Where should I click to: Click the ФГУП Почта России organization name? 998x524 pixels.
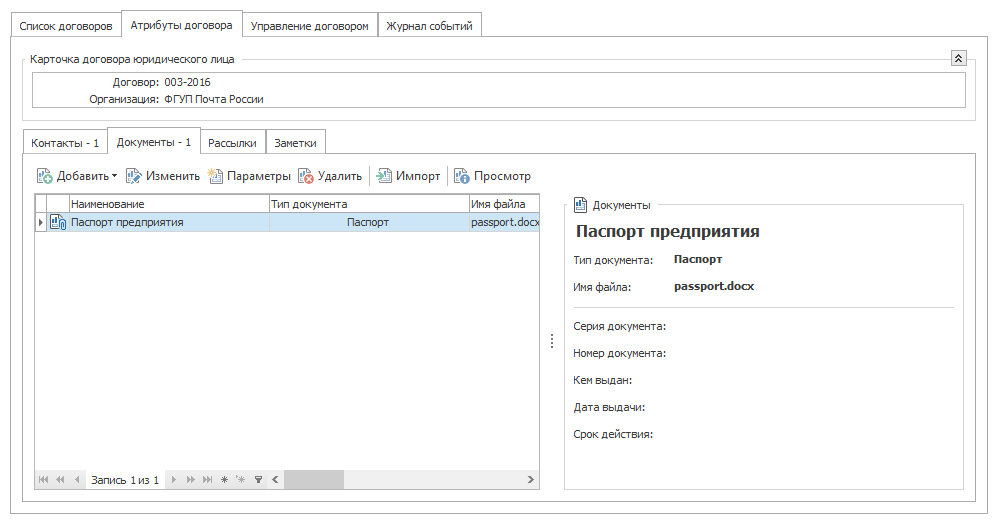[x=214, y=99]
